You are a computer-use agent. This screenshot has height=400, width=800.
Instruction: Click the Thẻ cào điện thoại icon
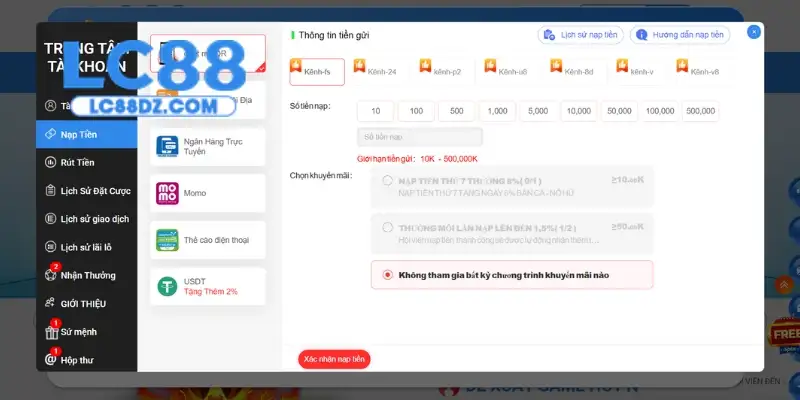(x=167, y=240)
